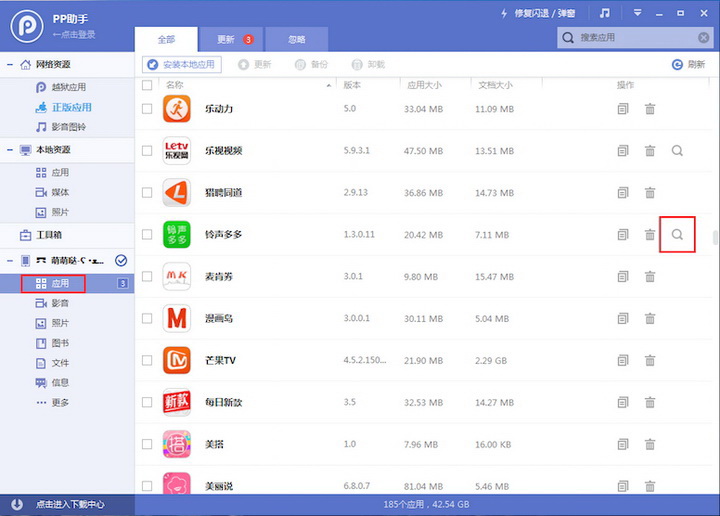
Task: Clear search with the X icon
Action: [703, 38]
